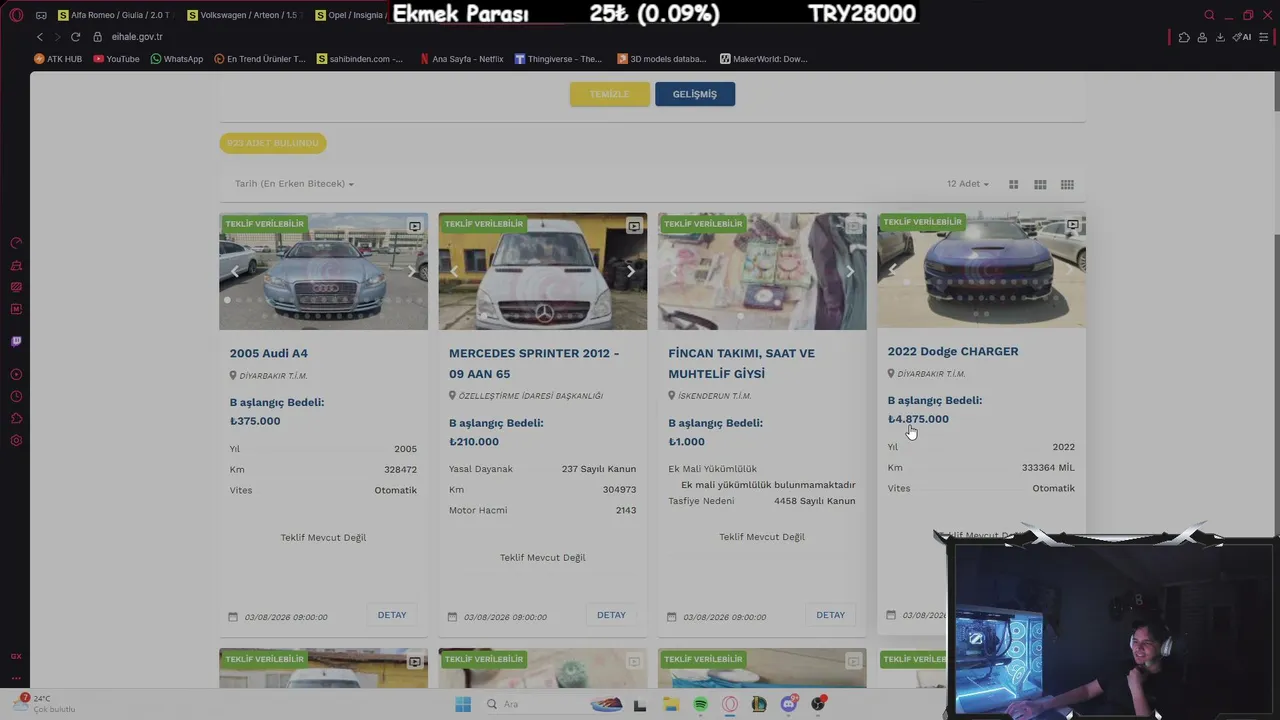Viewport: 1280px width, 720px height.
Task: Switch to the Alfa Romeo / Giulia tab
Action: pos(114,15)
